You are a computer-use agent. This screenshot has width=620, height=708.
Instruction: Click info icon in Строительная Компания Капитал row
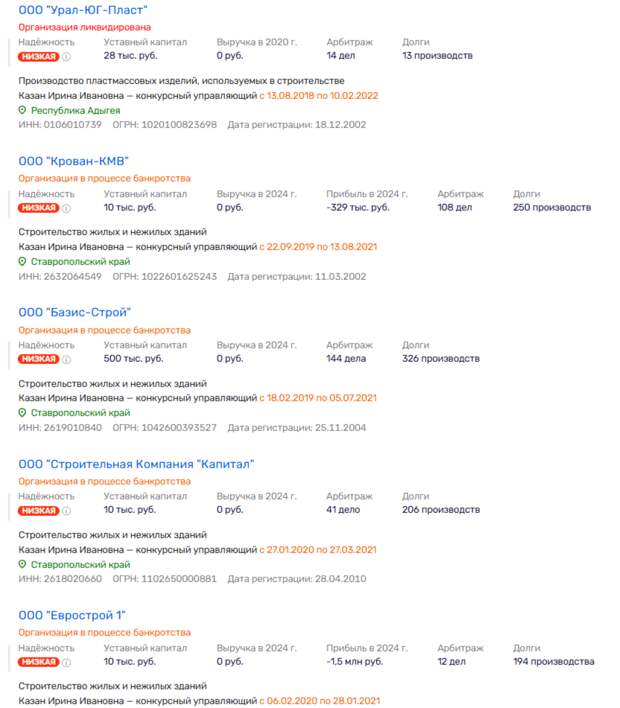(x=67, y=510)
